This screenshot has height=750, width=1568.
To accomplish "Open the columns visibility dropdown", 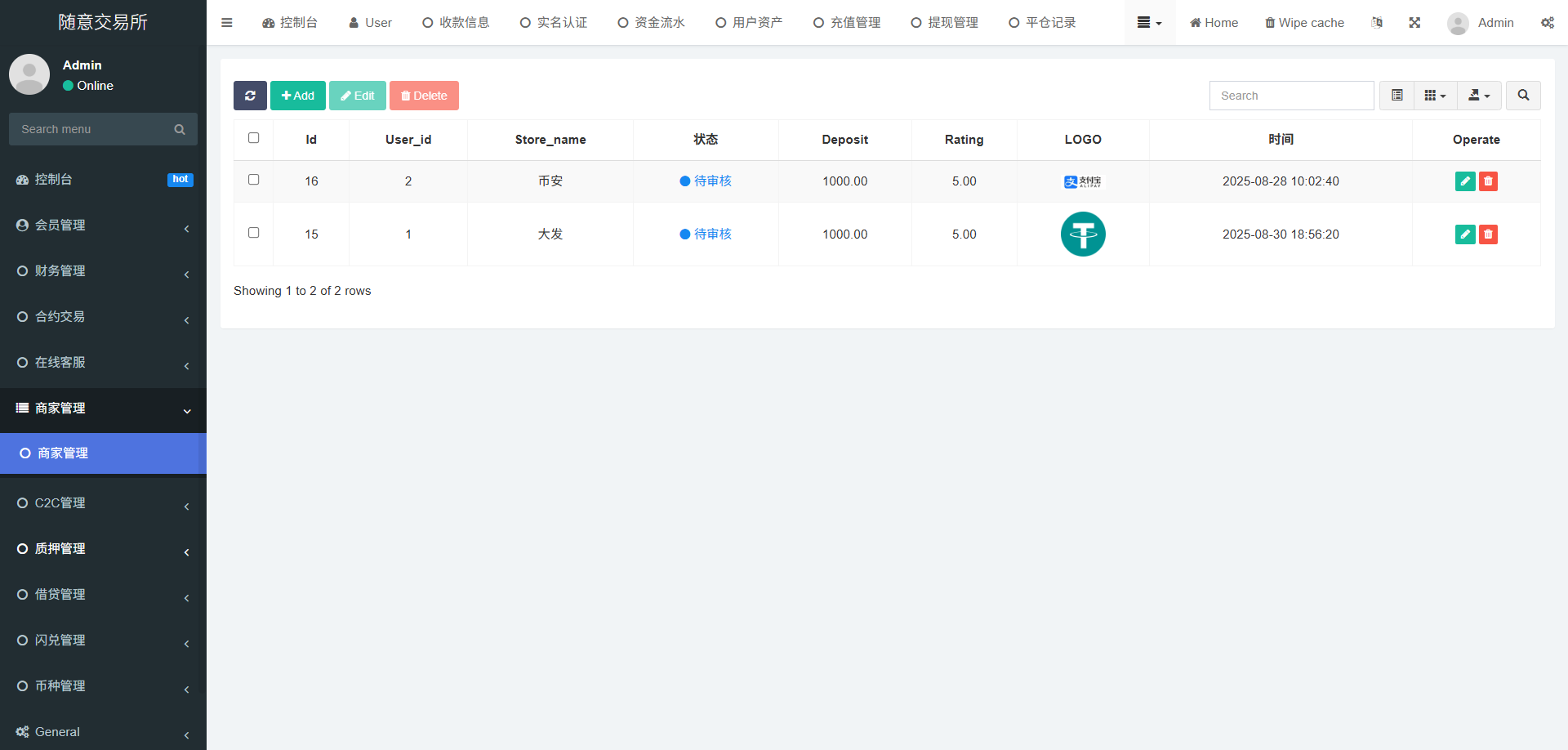I will coord(1435,96).
